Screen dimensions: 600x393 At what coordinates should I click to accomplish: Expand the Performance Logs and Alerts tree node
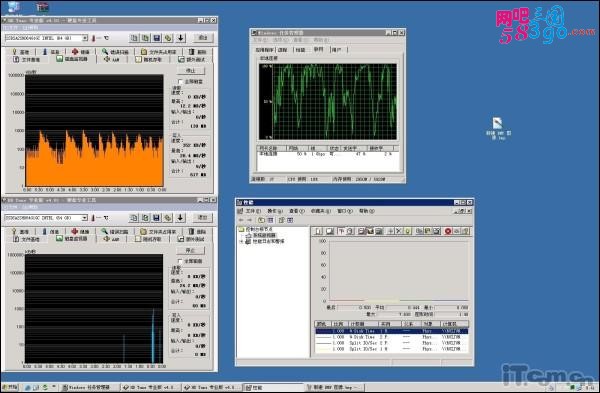pyautogui.click(x=241, y=241)
